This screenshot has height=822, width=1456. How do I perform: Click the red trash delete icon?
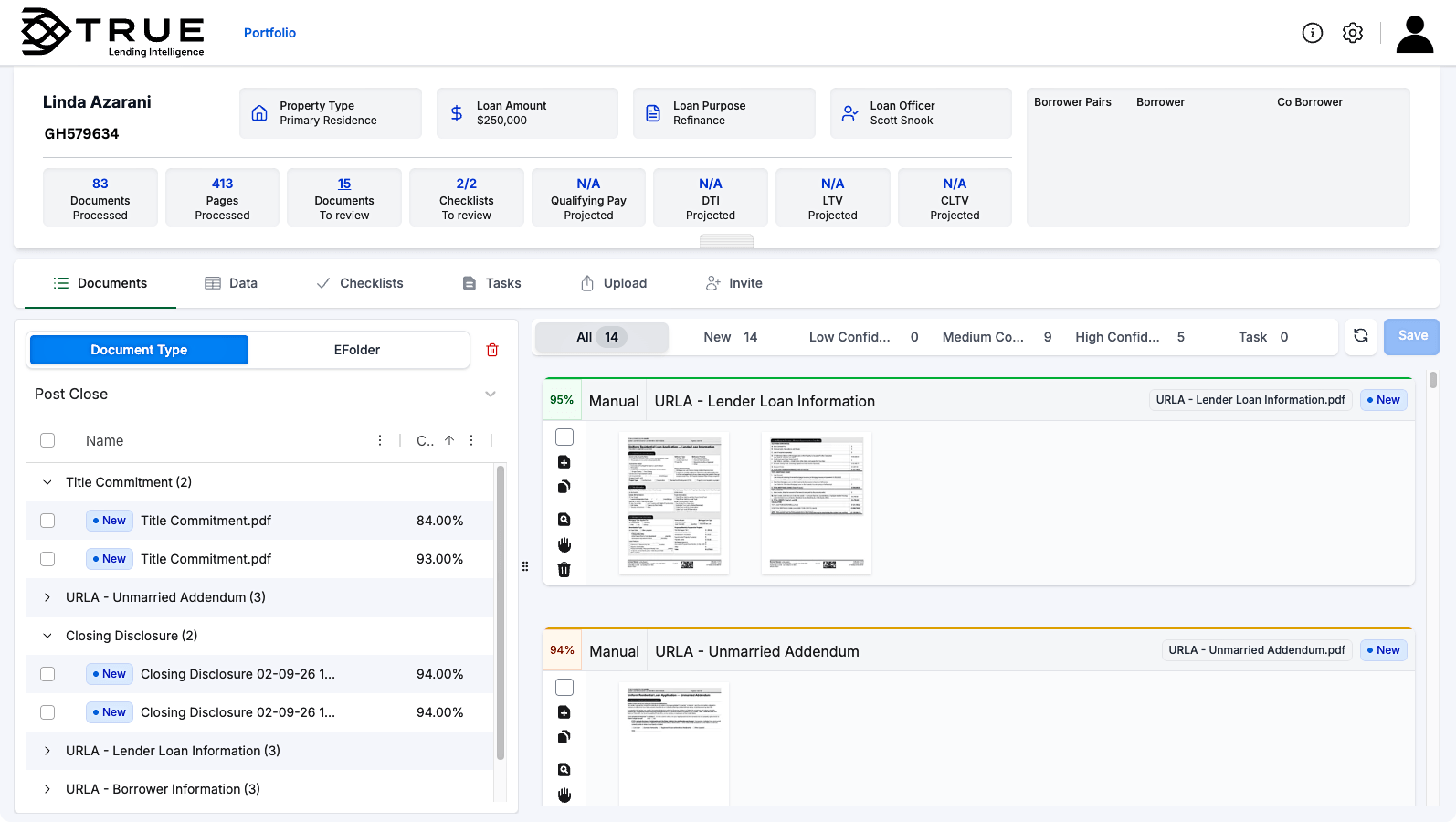tap(492, 350)
